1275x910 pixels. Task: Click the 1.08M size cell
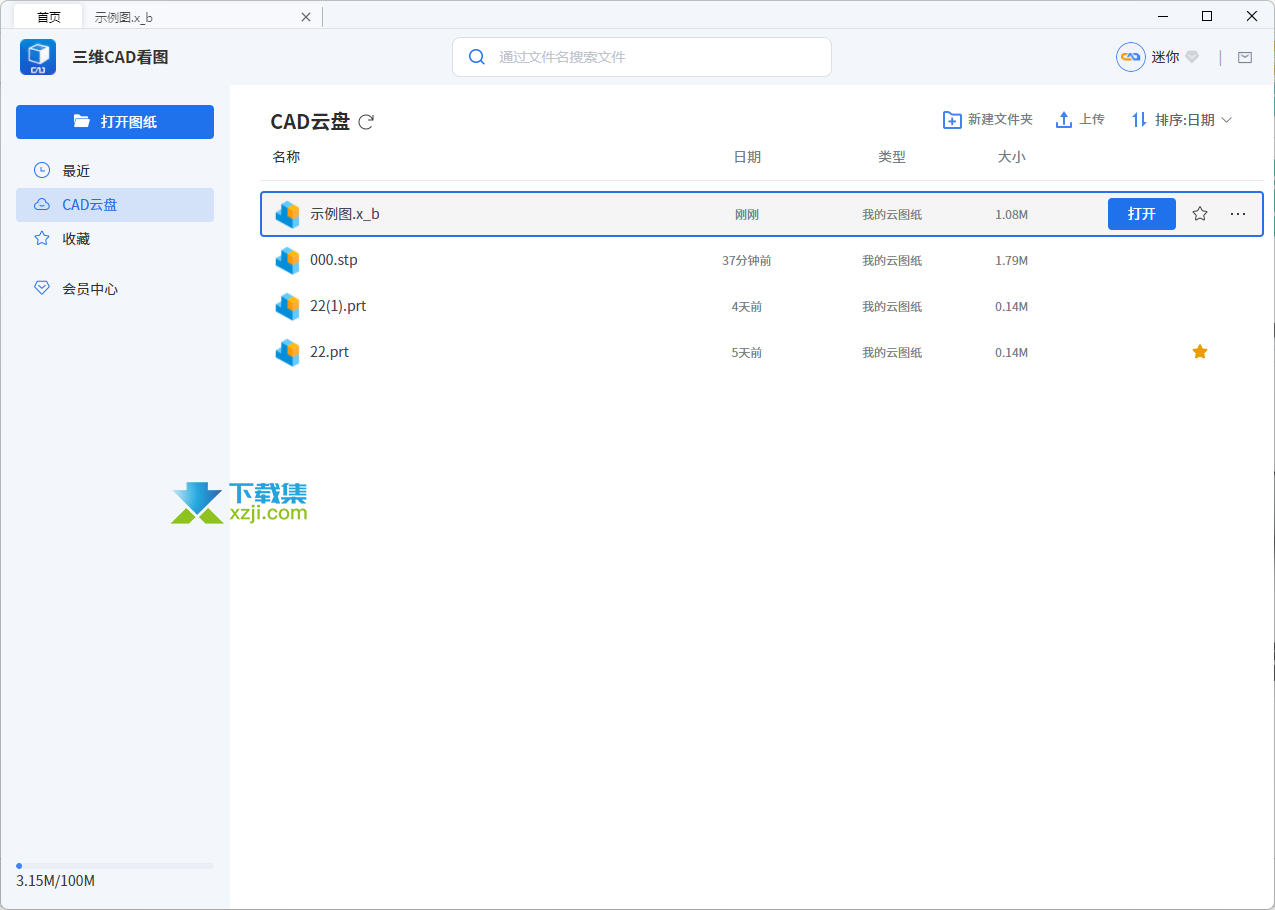point(1011,215)
